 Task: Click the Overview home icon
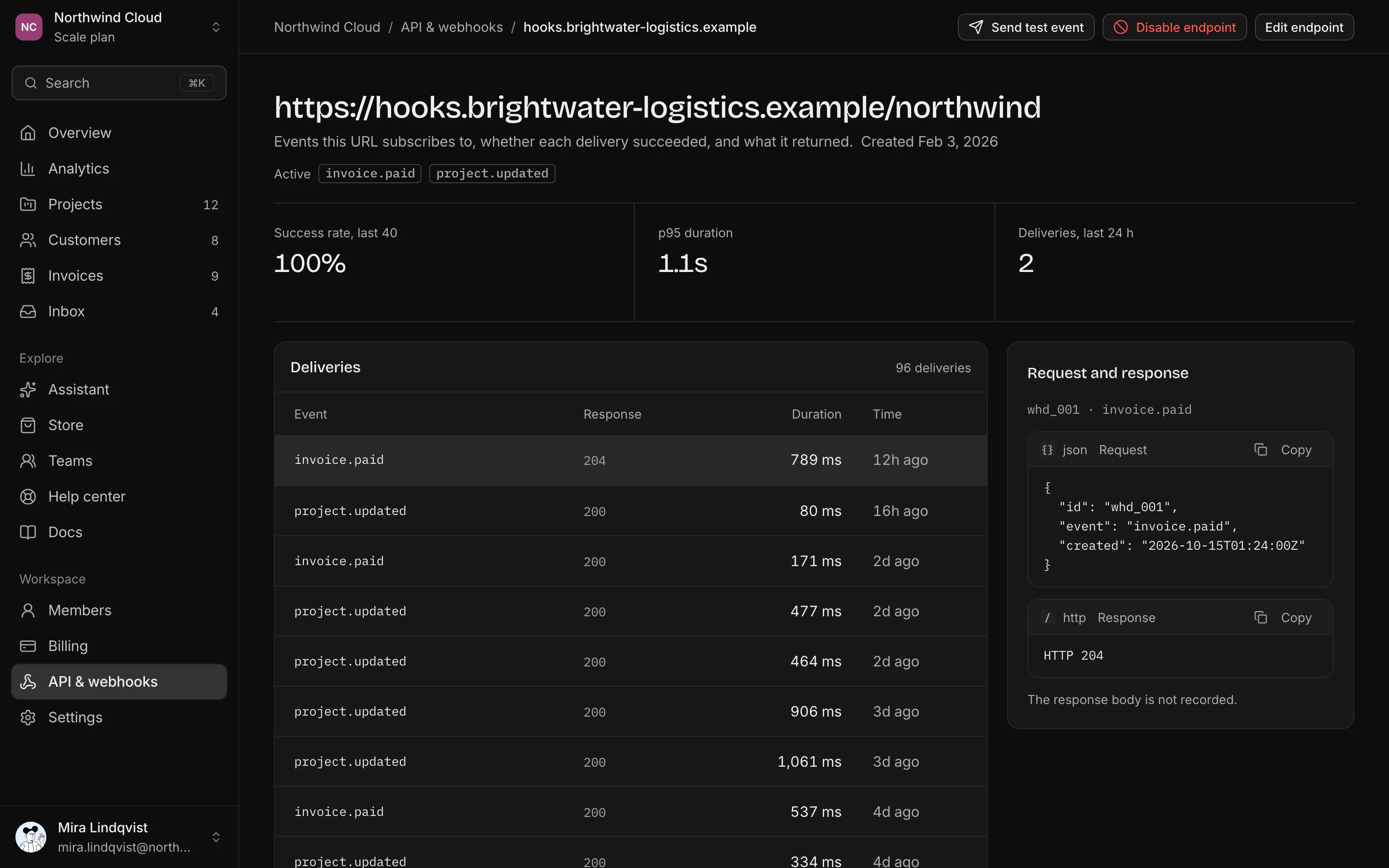27,133
